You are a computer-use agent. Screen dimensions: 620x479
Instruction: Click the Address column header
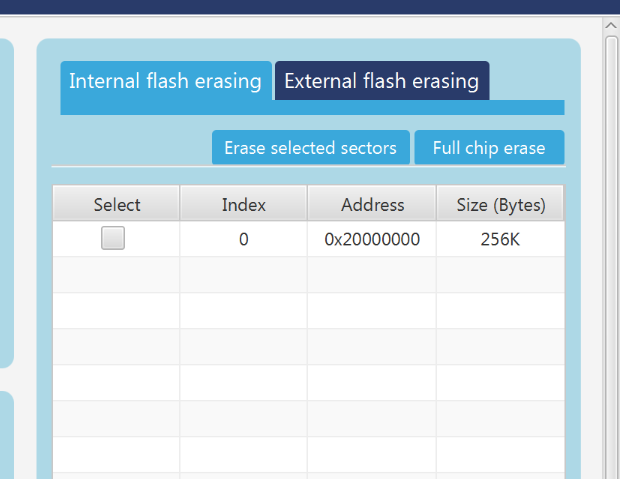click(372, 204)
